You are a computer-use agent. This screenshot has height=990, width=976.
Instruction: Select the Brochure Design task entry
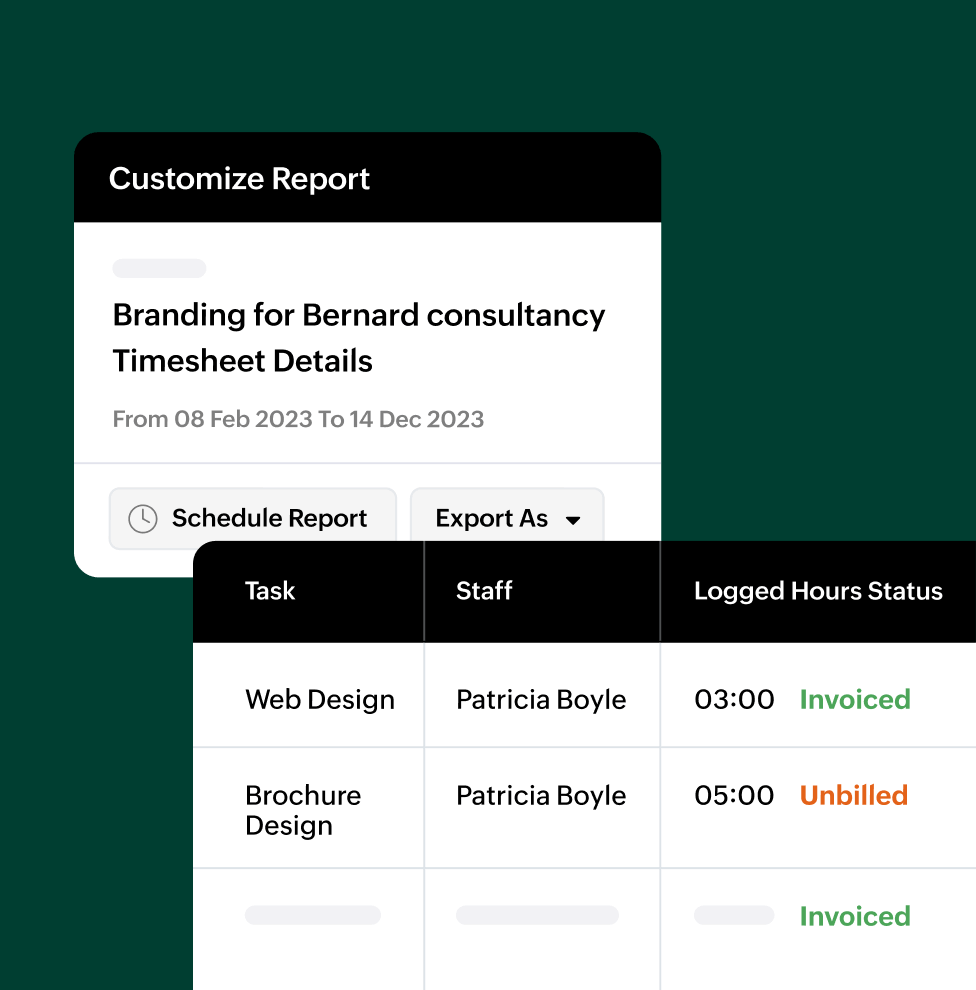pos(303,808)
